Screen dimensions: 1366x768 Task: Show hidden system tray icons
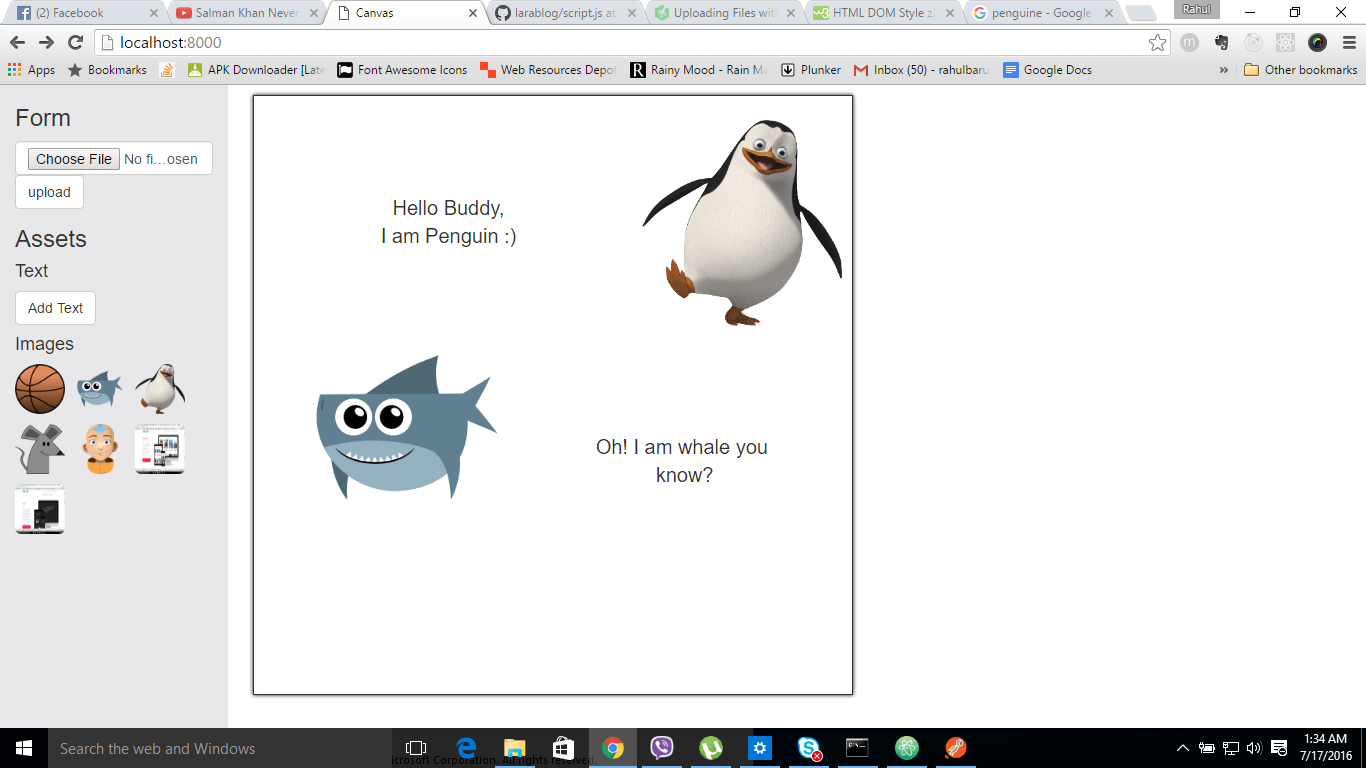1183,748
